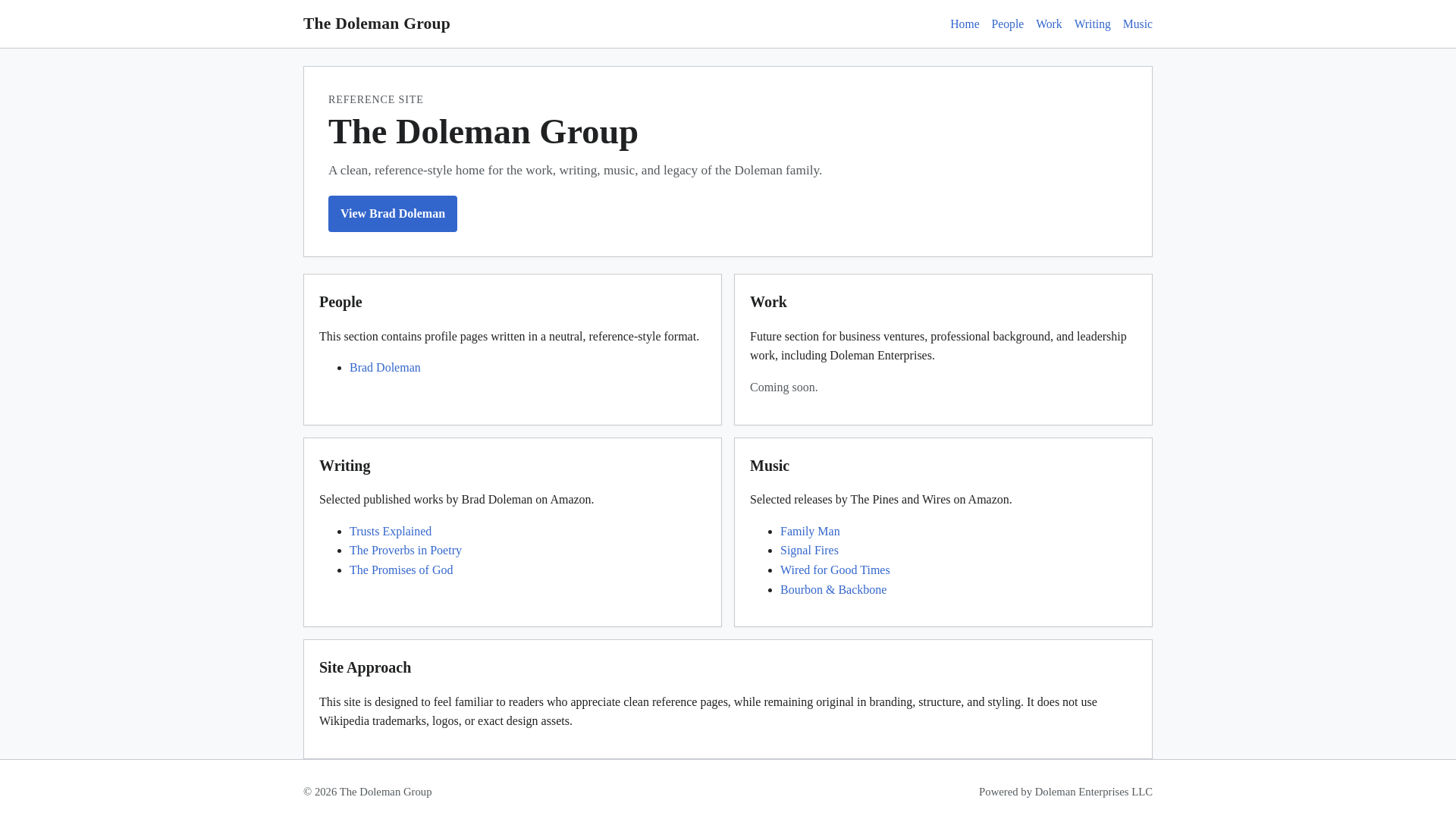Open The Promises of God link
This screenshot has width=1456, height=819.
pos(401,570)
